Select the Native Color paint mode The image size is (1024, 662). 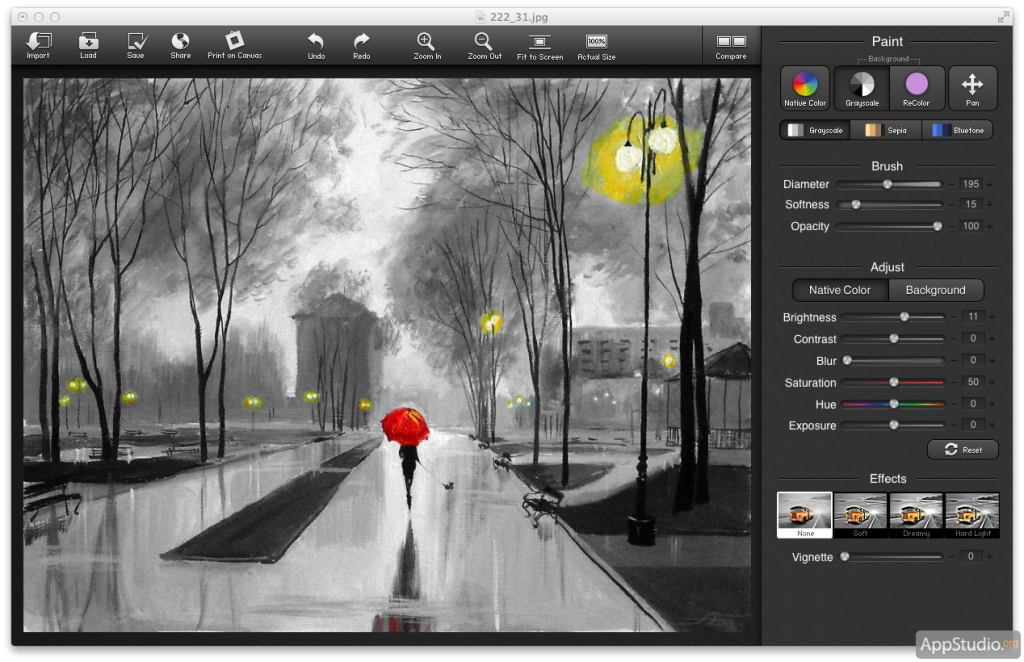pos(805,87)
